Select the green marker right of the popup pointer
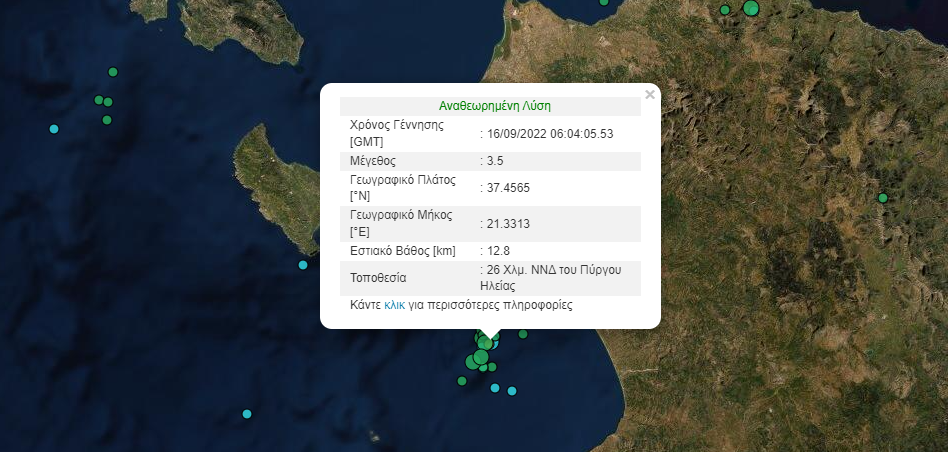The image size is (948, 452). (x=522, y=335)
